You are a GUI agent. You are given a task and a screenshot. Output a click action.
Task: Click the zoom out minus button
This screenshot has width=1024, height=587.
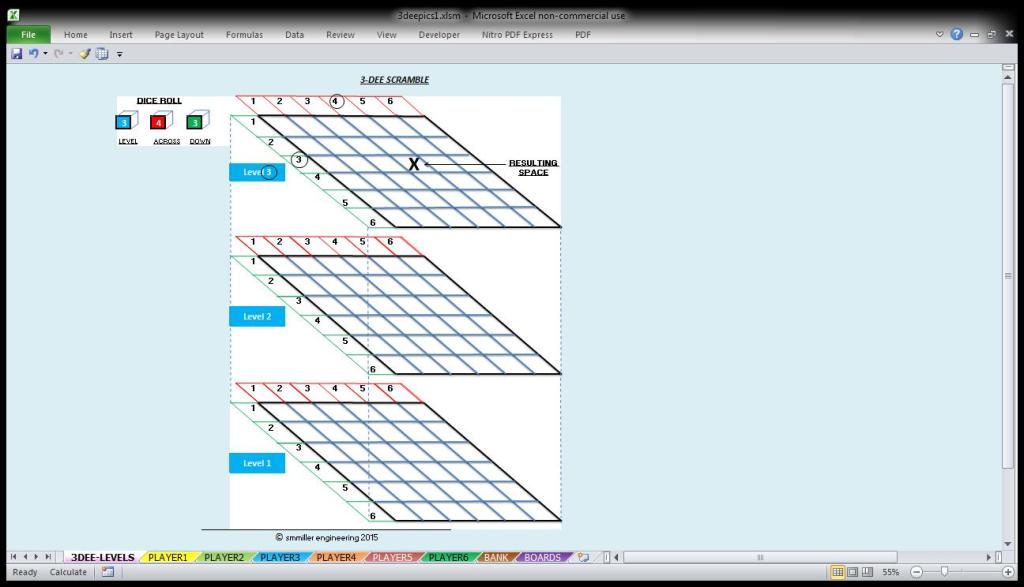[915, 572]
